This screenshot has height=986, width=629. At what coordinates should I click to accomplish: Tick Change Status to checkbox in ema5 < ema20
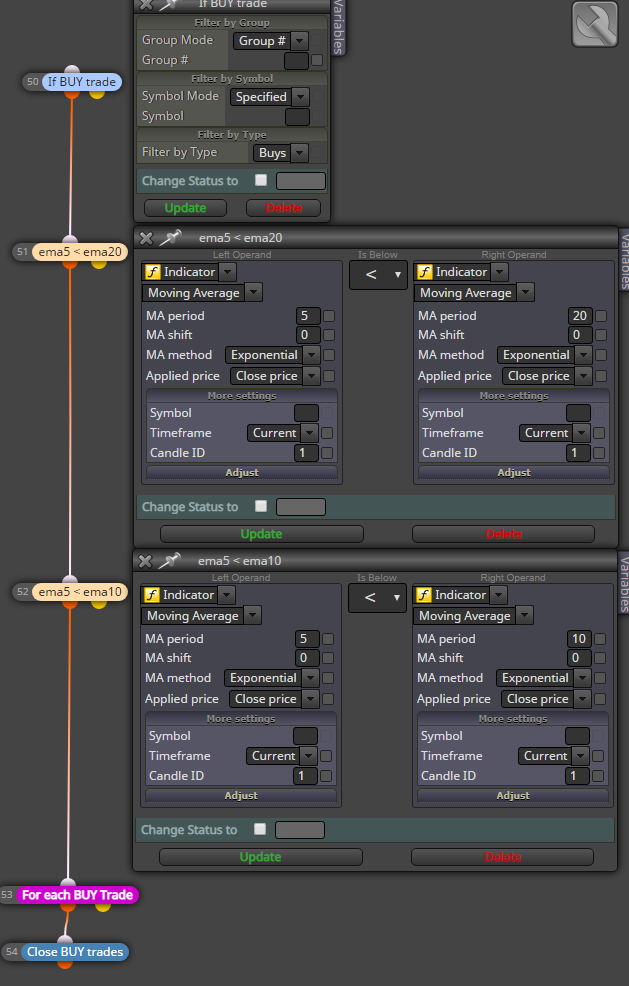coord(261,506)
